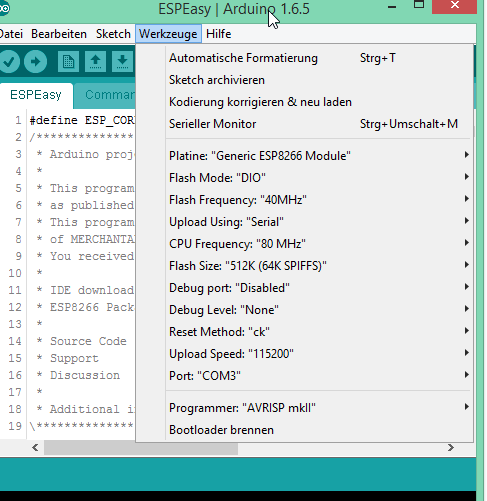This screenshot has width=487, height=501.
Task: Click the horizontal scrollbar left arrow
Action: (x=35, y=448)
